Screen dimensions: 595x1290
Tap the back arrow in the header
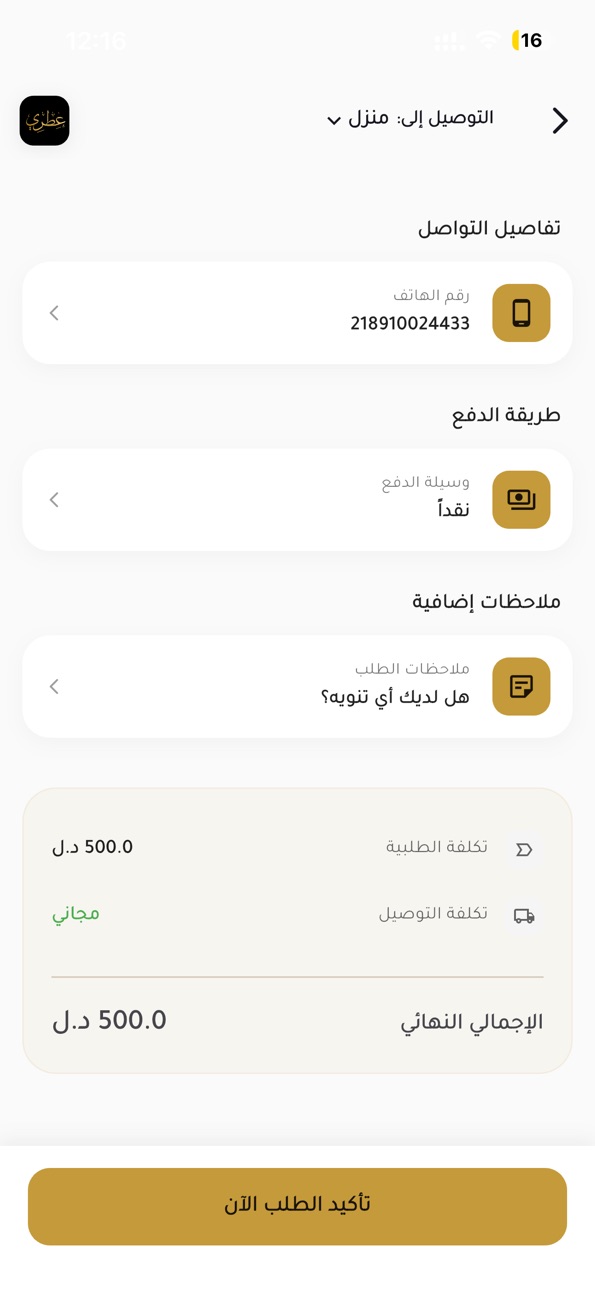tap(560, 121)
